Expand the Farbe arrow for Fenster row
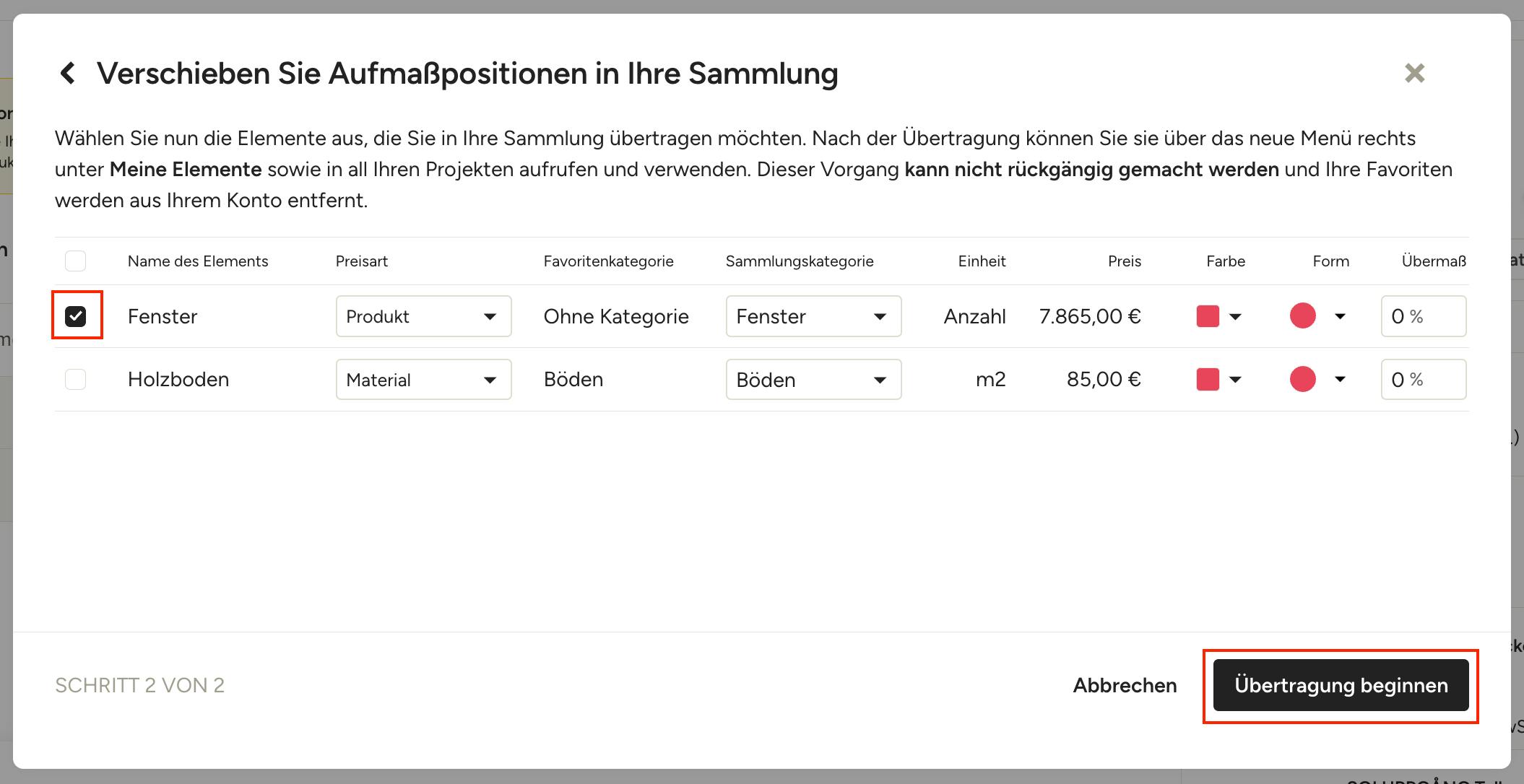This screenshot has height=784, width=1524. click(x=1235, y=316)
